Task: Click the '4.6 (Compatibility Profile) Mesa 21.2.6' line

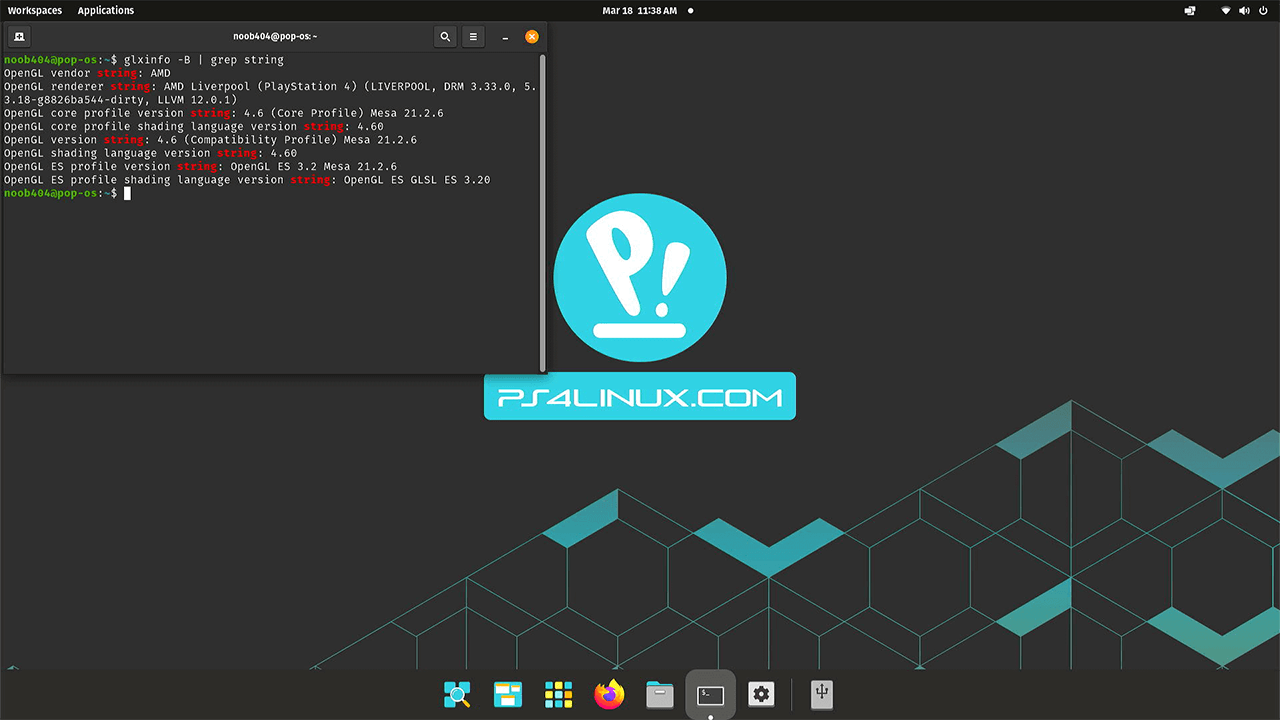Action: pos(210,140)
